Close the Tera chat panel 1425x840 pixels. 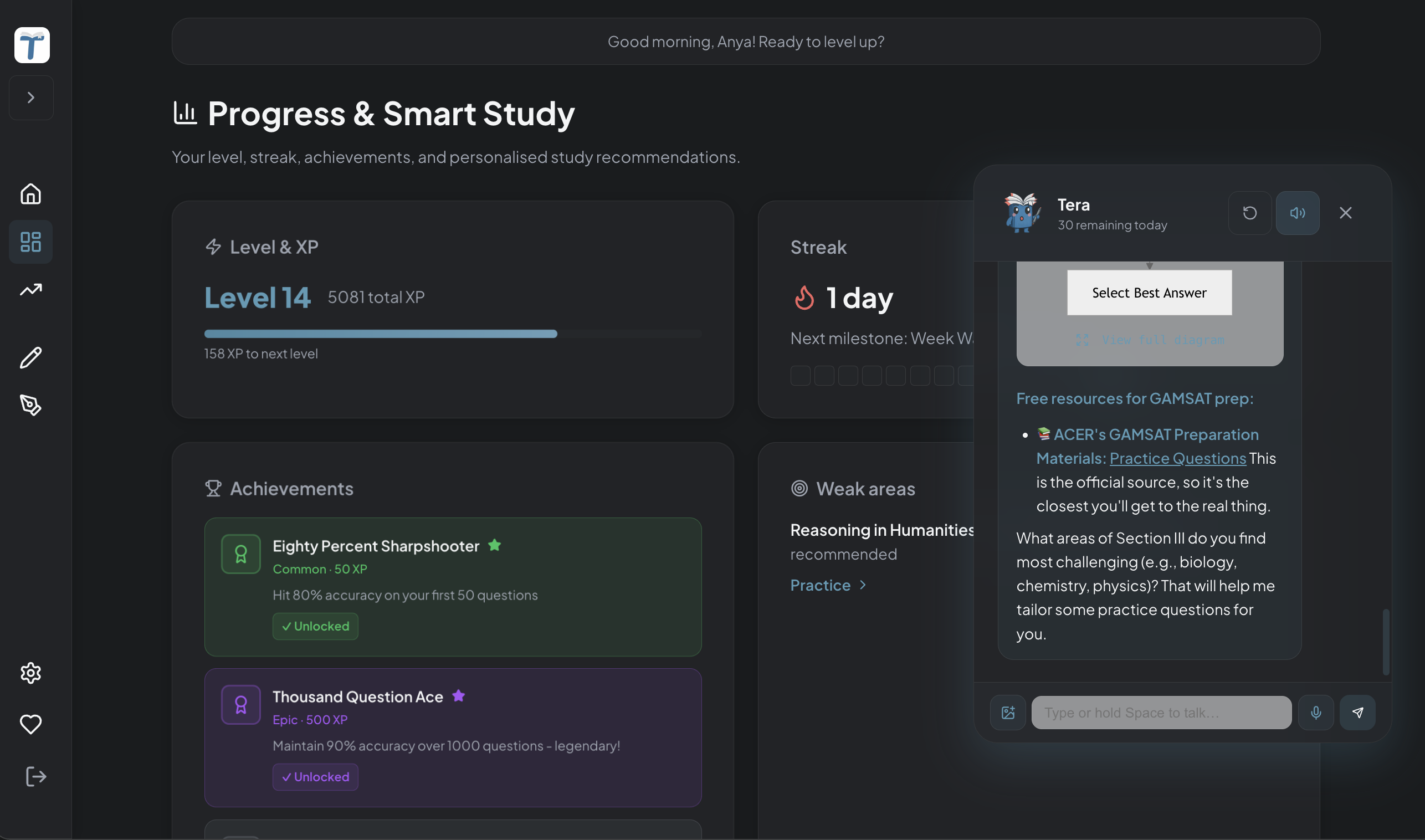pyautogui.click(x=1345, y=213)
